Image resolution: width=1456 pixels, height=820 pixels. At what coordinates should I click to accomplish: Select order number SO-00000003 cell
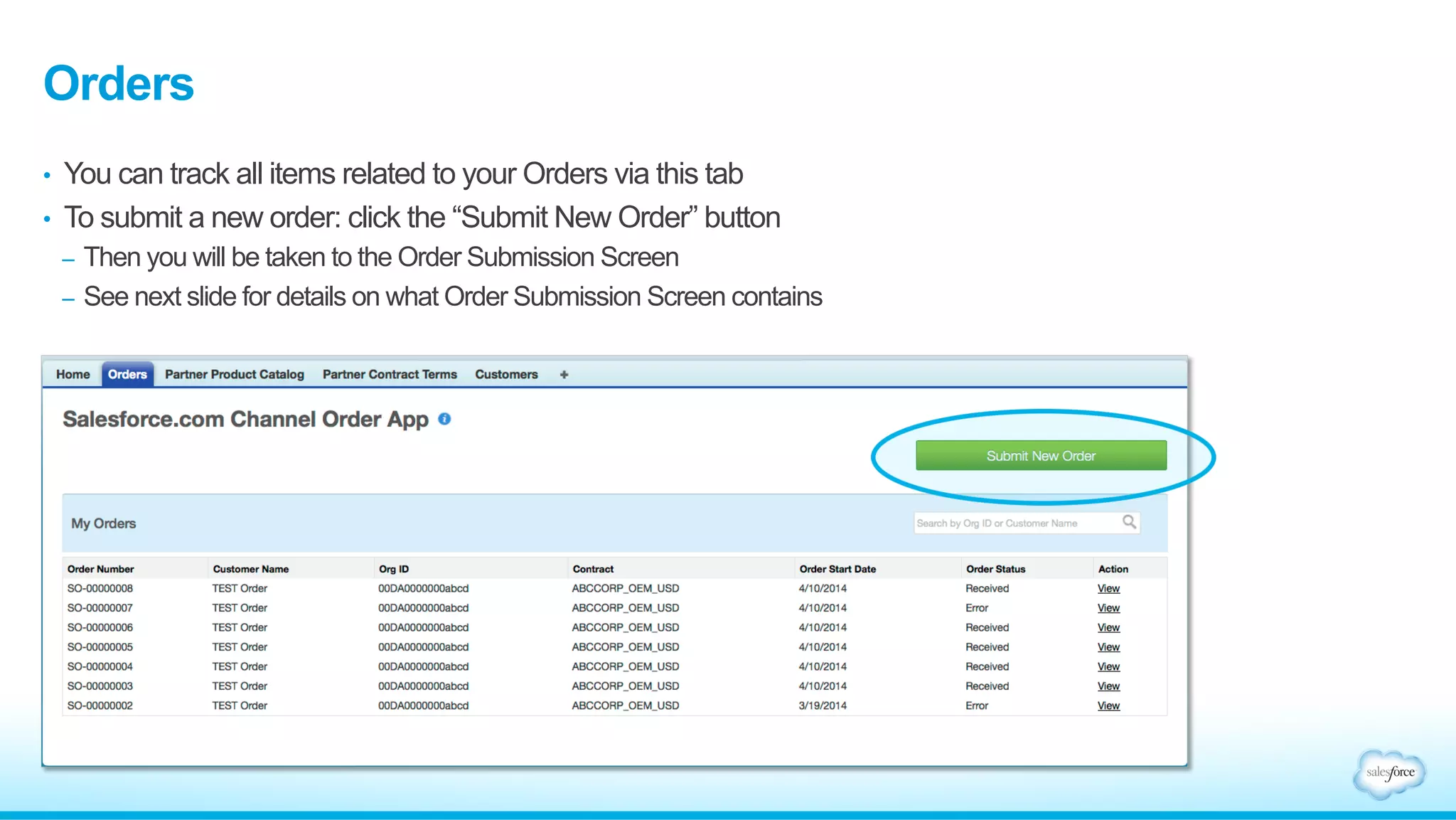(x=100, y=686)
